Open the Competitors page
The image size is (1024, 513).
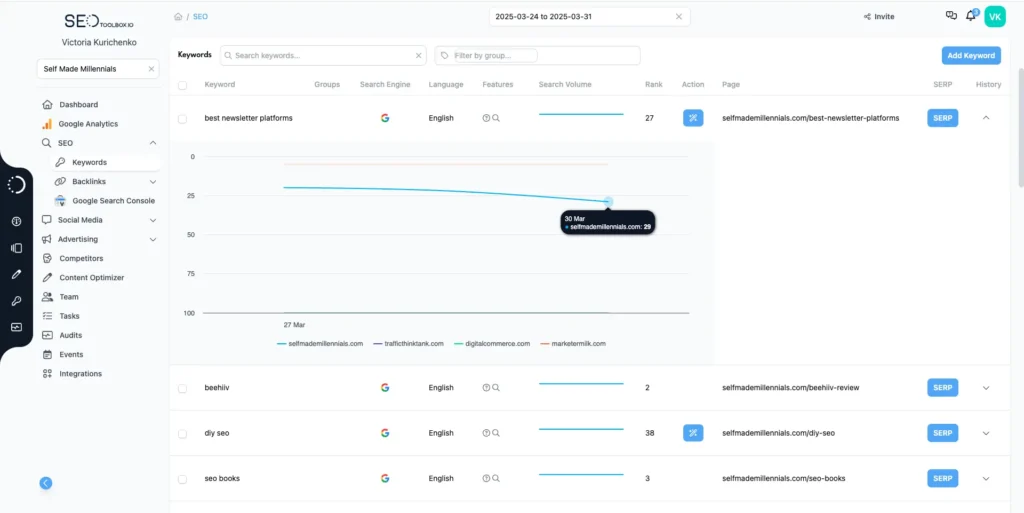point(81,258)
